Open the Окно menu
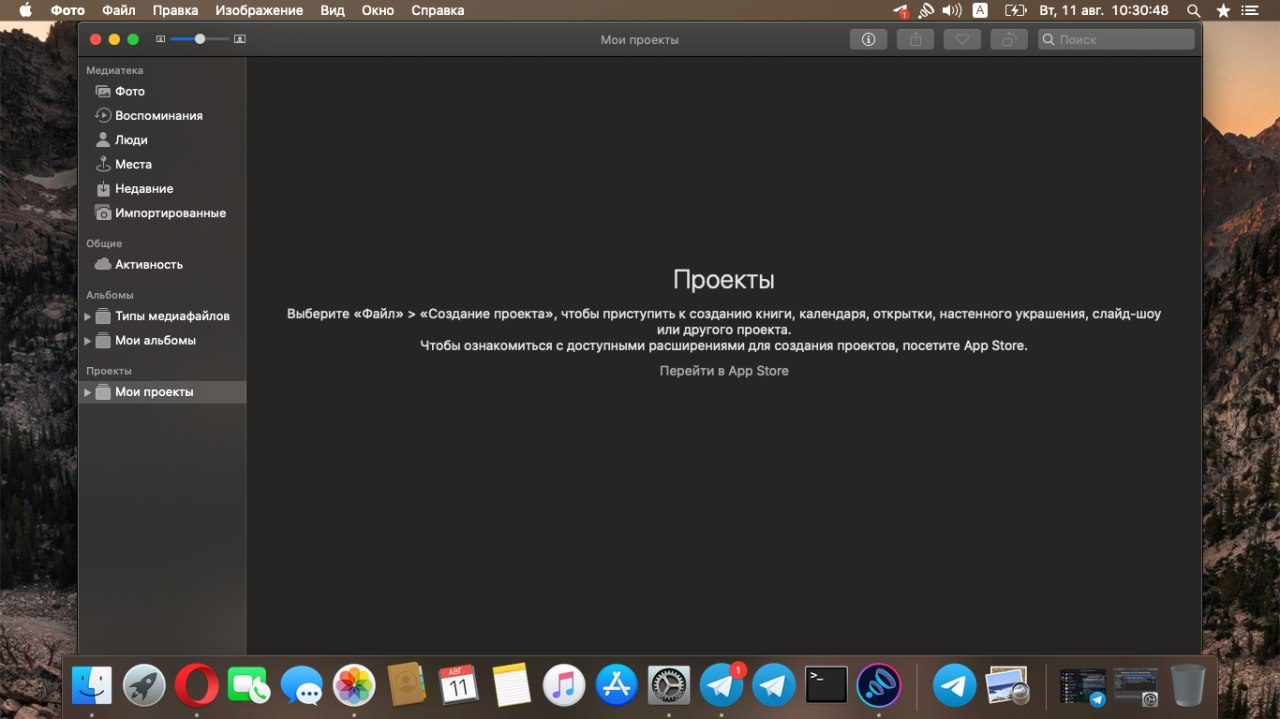This screenshot has height=719, width=1280. 378,10
